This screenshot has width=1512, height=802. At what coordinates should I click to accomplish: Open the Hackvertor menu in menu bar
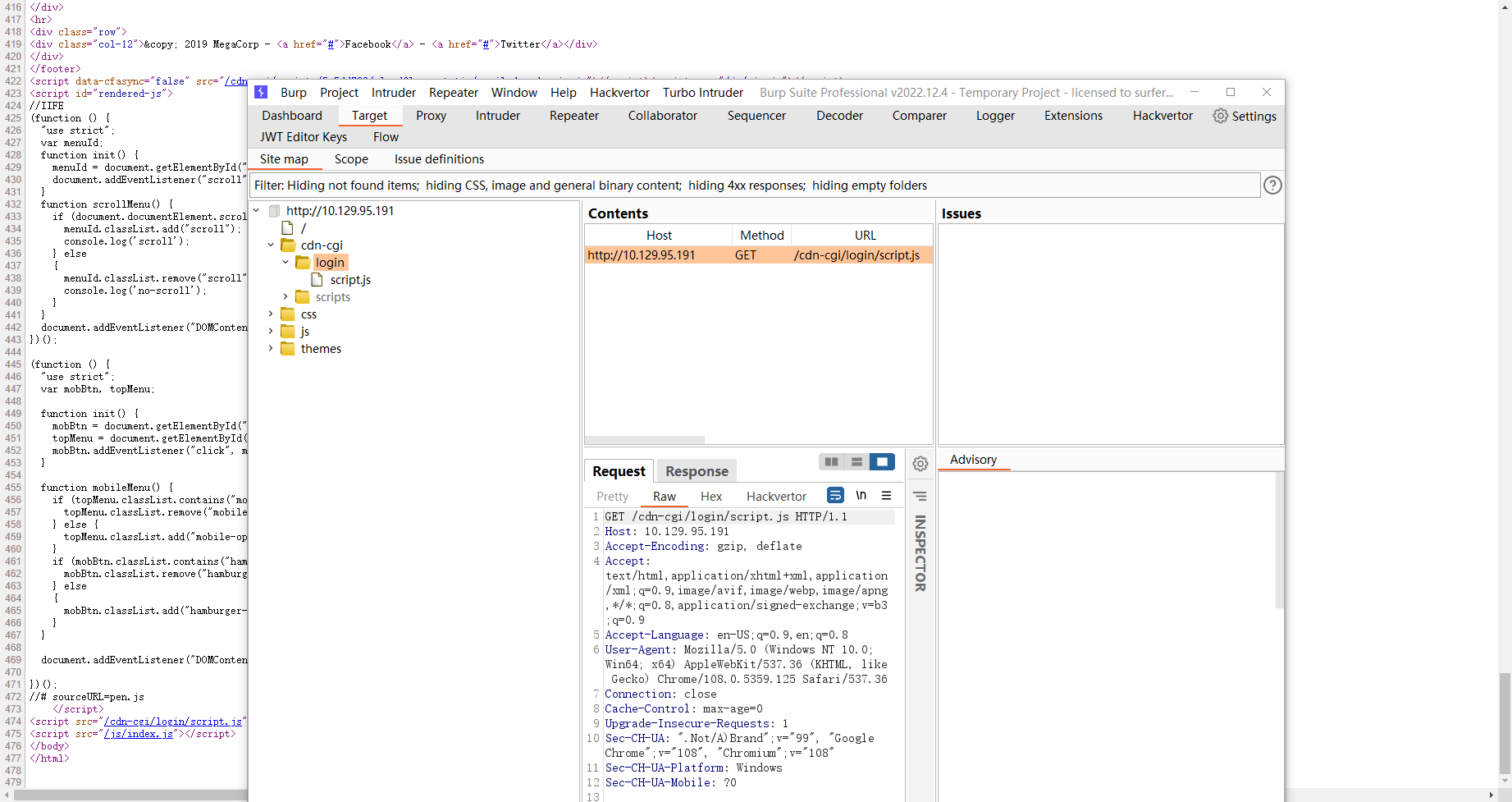tap(619, 93)
